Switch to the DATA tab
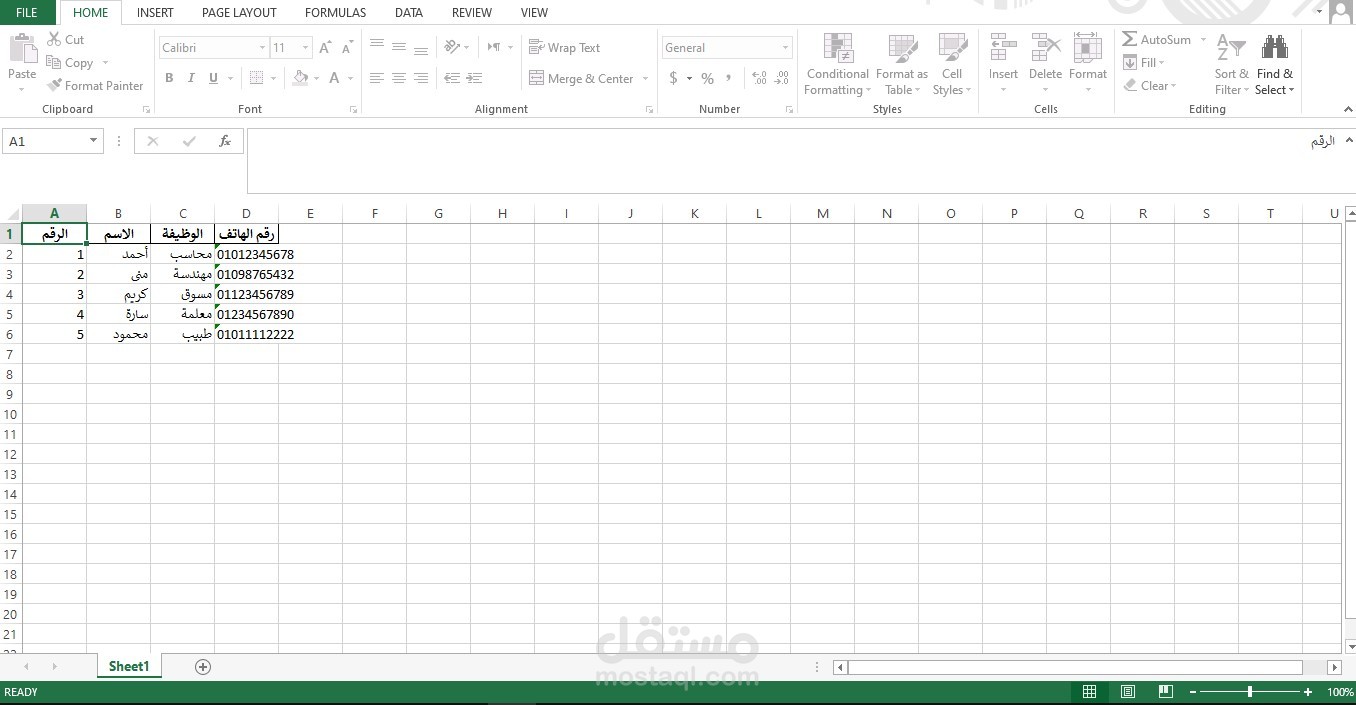This screenshot has height=705, width=1356. (408, 13)
